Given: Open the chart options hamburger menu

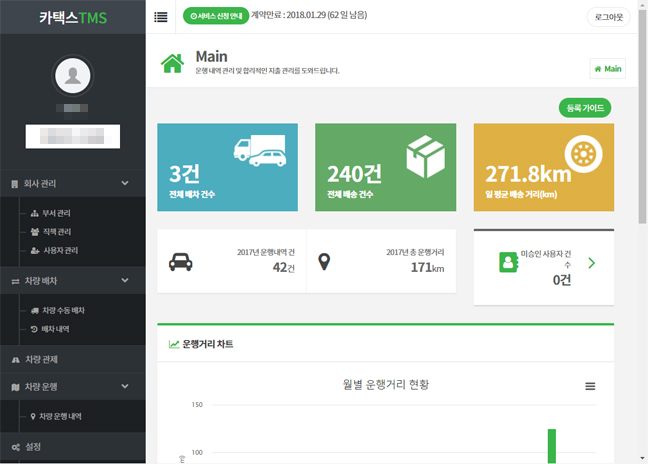Looking at the screenshot, I should (590, 386).
